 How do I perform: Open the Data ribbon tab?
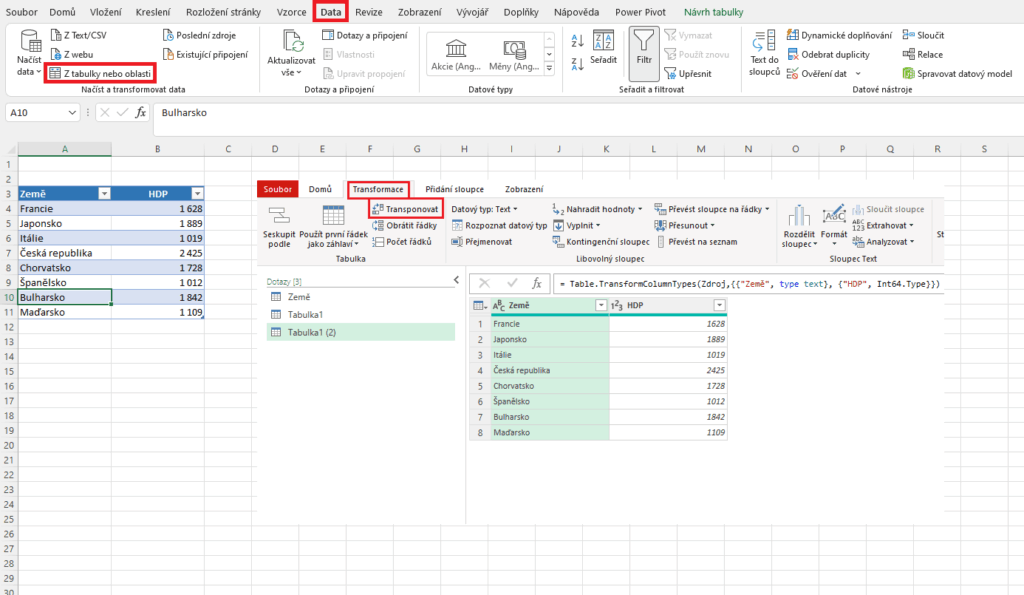coord(330,12)
